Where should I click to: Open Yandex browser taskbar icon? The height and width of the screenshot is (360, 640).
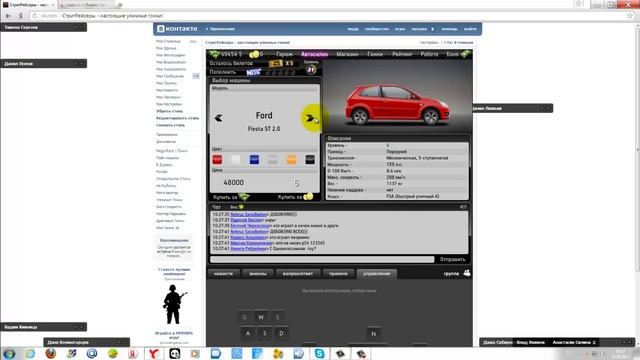(154, 353)
